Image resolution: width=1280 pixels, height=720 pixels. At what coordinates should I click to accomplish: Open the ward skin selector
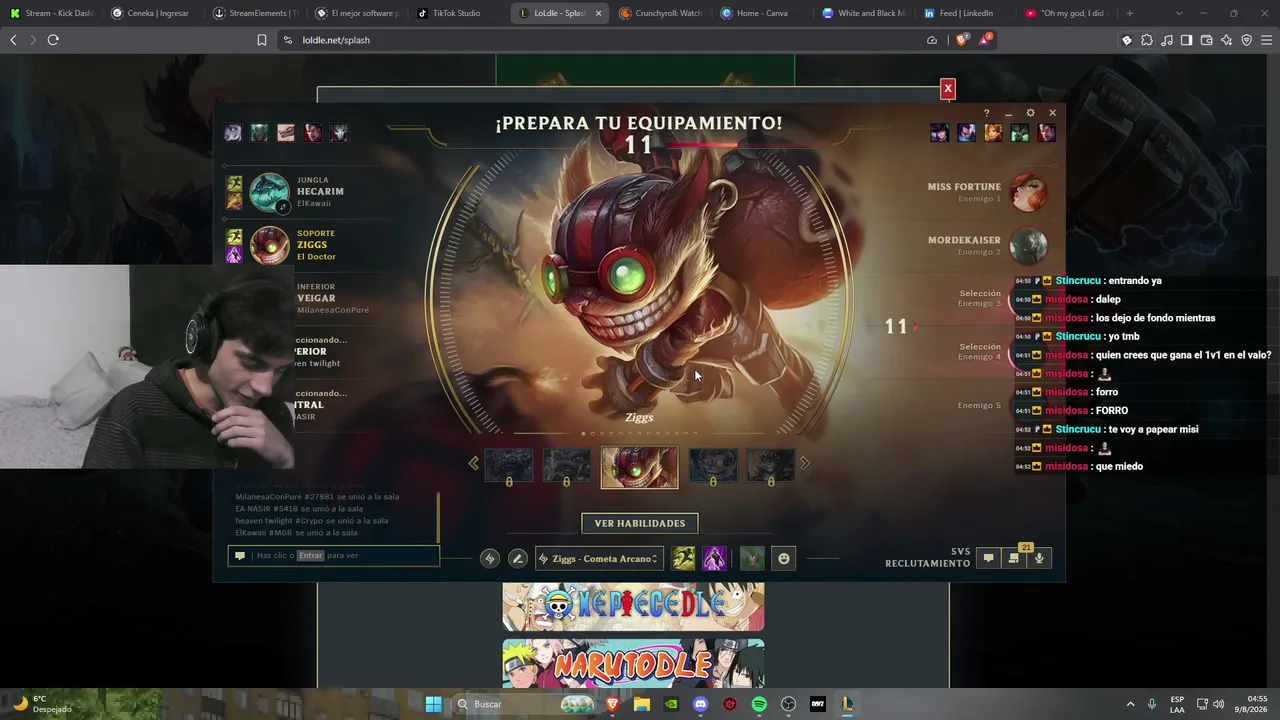(x=752, y=558)
